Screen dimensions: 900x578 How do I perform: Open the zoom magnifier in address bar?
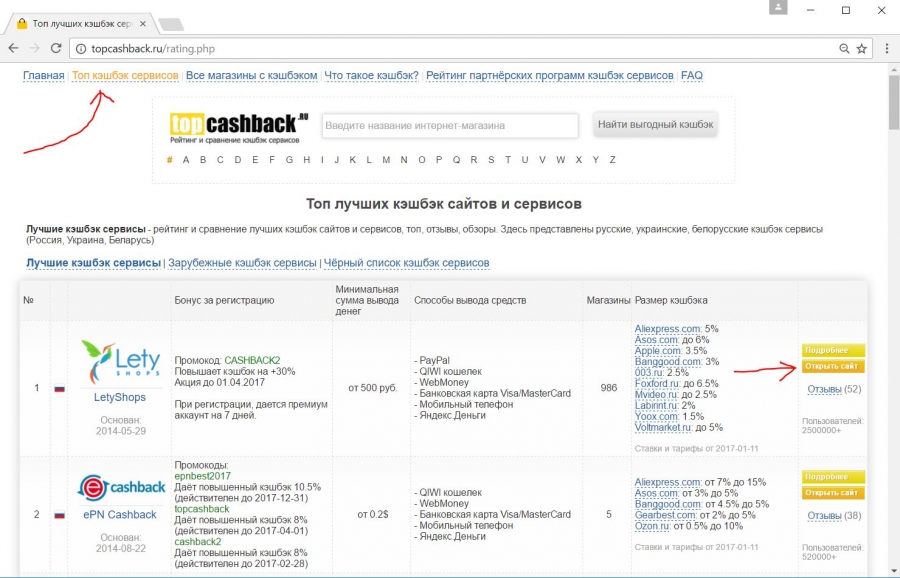pyautogui.click(x=844, y=49)
